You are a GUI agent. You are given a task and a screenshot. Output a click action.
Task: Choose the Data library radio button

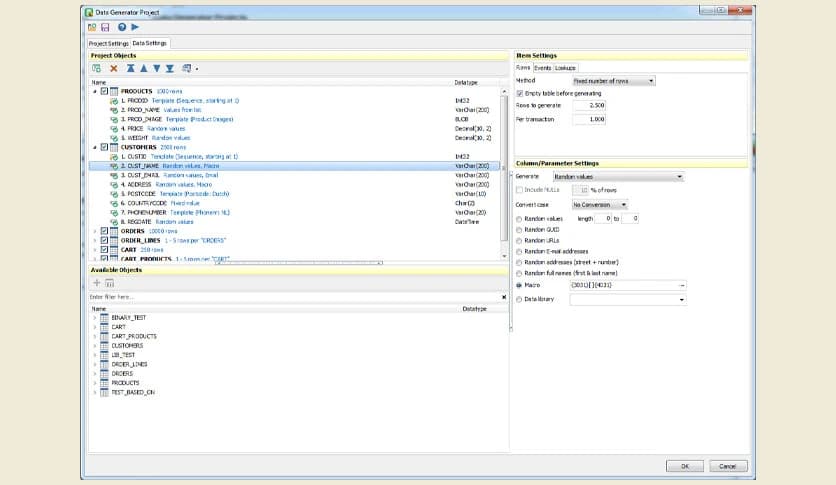coord(519,300)
